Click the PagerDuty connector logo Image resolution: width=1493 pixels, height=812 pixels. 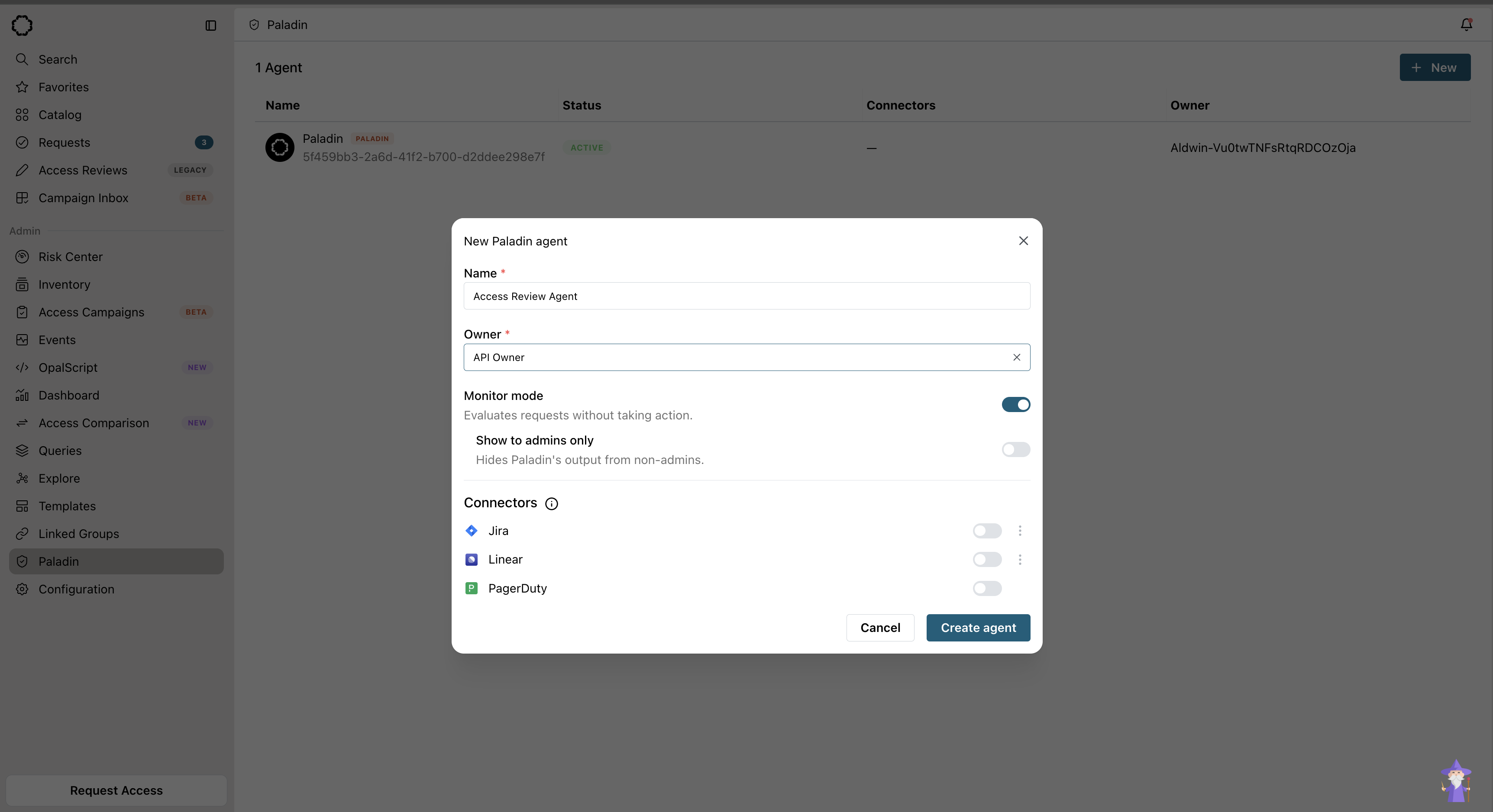tap(471, 588)
